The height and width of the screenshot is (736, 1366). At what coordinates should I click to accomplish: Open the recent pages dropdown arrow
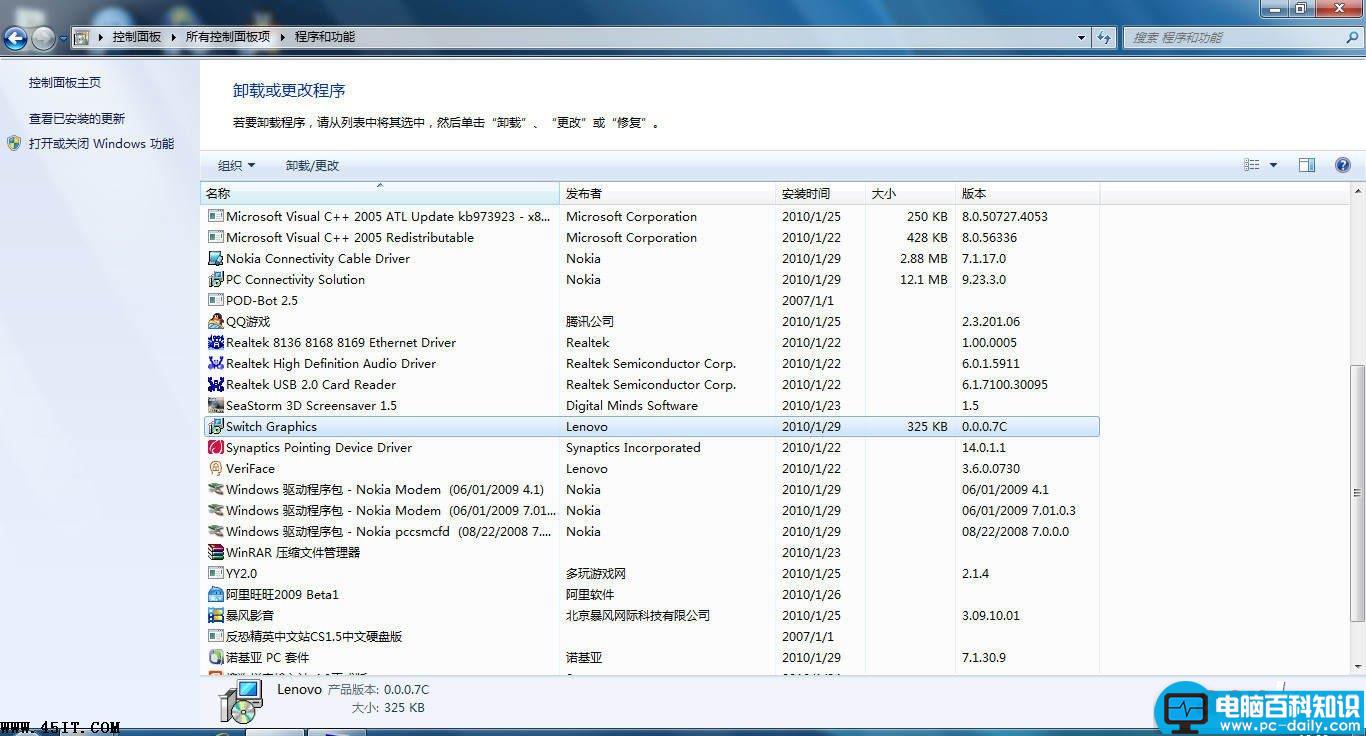pyautogui.click(x=63, y=39)
